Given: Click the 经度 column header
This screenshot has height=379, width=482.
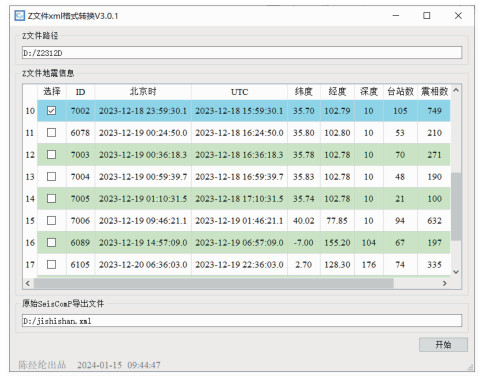Looking at the screenshot, I should tap(337, 92).
